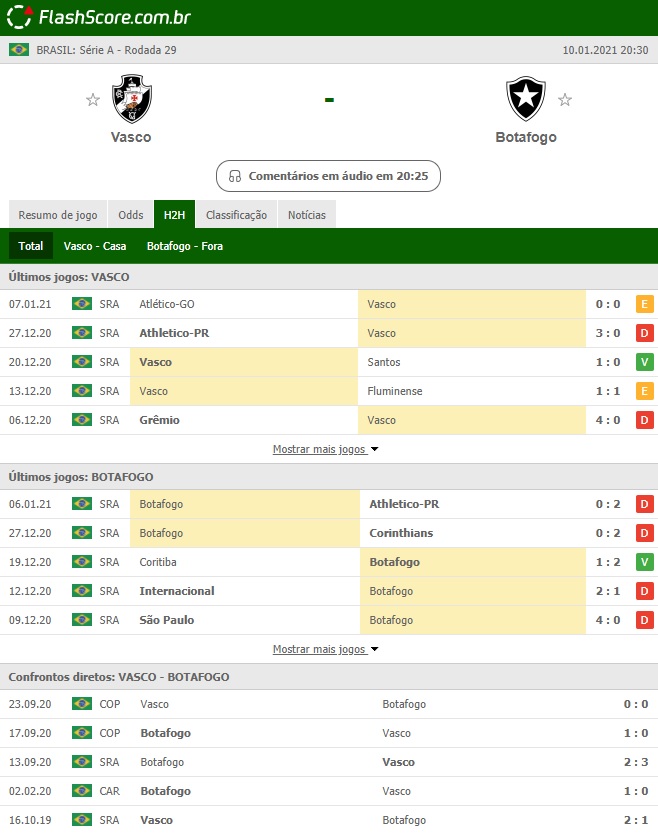This screenshot has width=658, height=833.
Task: Open BRASIL: Série A - Rodada 29 link
Action: pyautogui.click(x=106, y=50)
